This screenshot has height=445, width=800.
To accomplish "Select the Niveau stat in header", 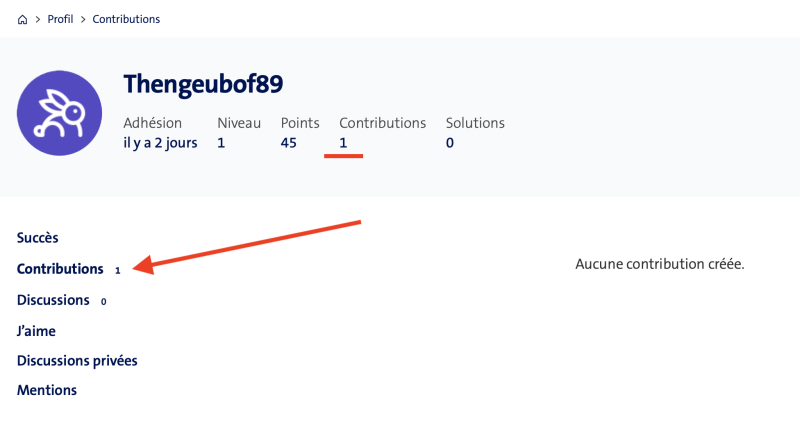I will 239,123.
